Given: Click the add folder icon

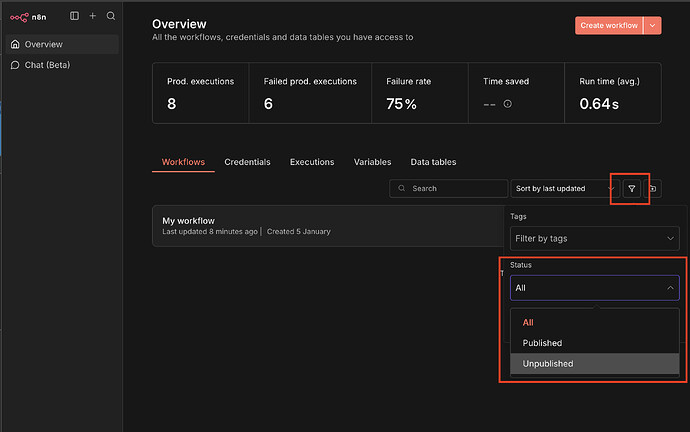Looking at the screenshot, I should tap(653, 188).
